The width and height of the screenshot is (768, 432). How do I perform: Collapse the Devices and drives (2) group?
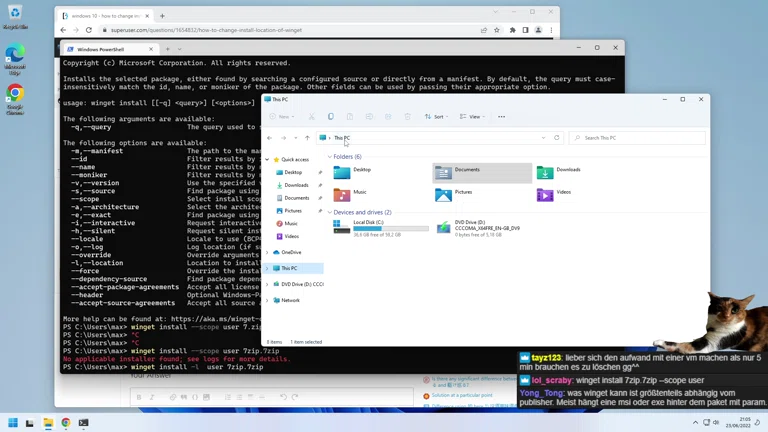click(x=330, y=213)
